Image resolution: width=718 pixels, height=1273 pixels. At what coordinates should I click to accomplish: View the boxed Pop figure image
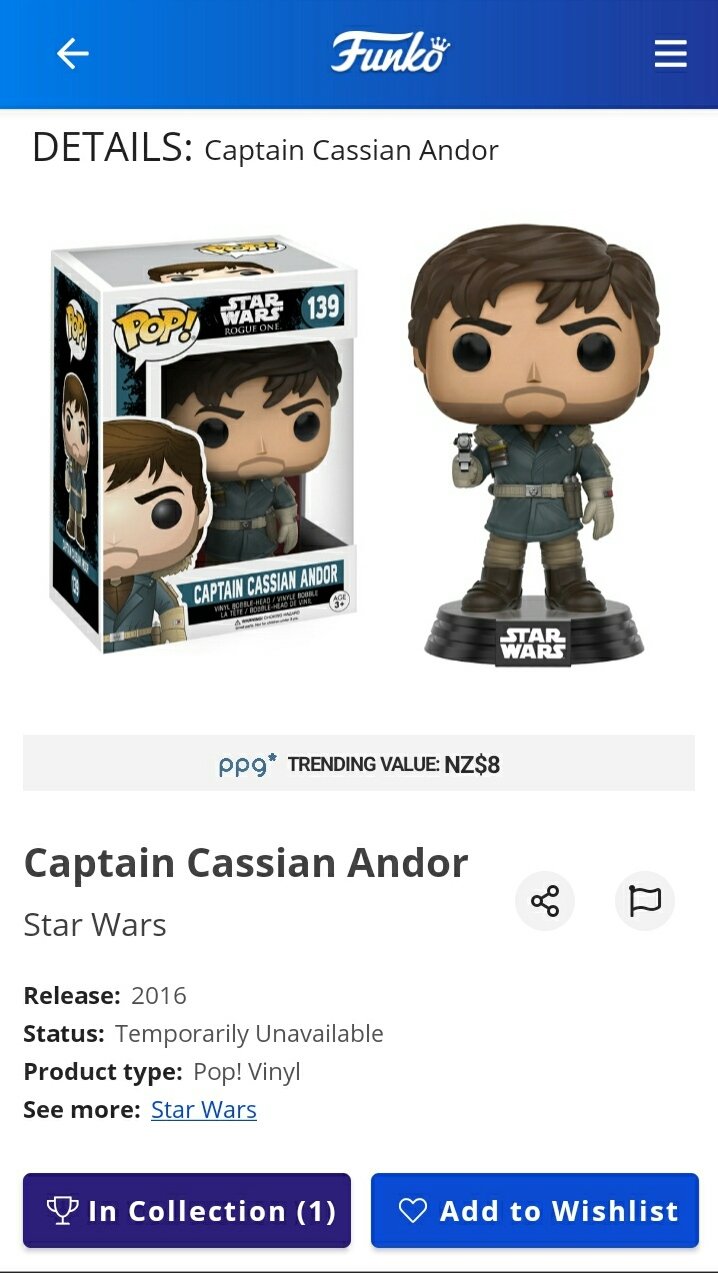[x=203, y=445]
